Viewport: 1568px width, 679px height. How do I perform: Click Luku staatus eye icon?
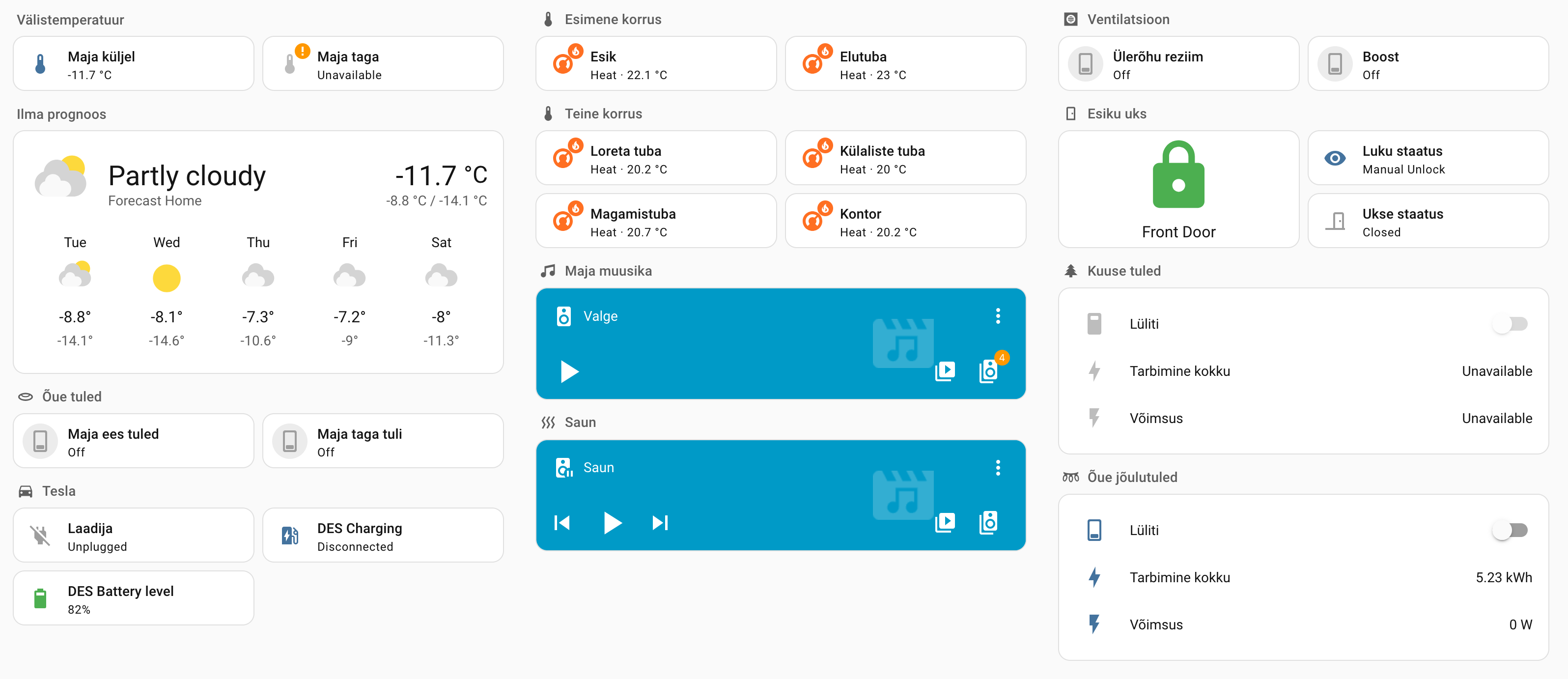tap(1334, 158)
